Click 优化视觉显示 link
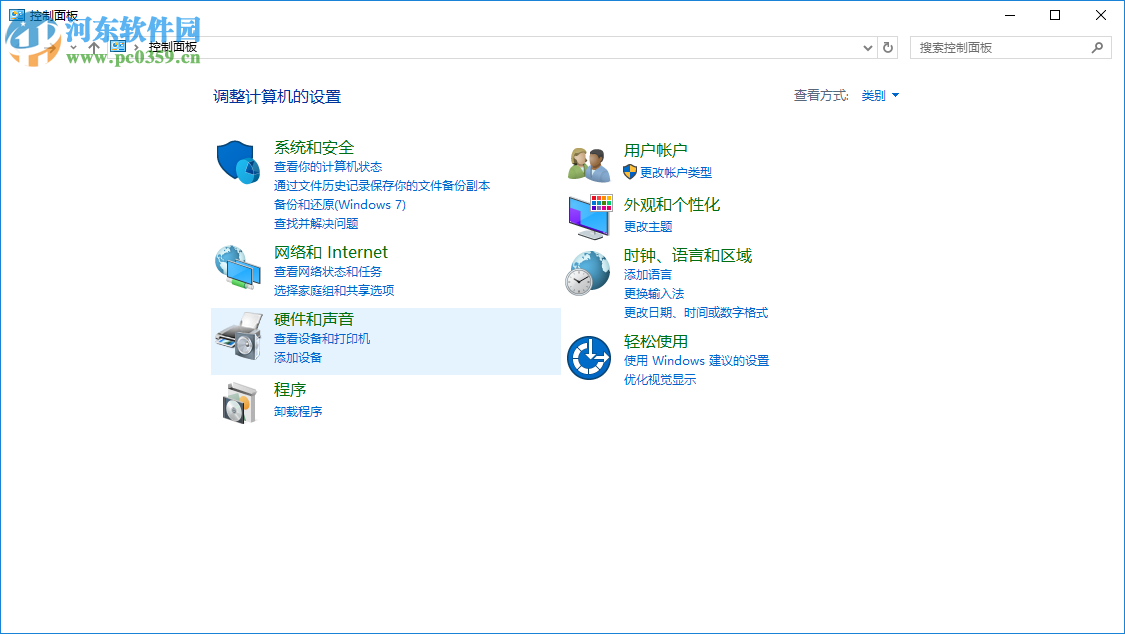The height and width of the screenshot is (634, 1125). tap(660, 379)
